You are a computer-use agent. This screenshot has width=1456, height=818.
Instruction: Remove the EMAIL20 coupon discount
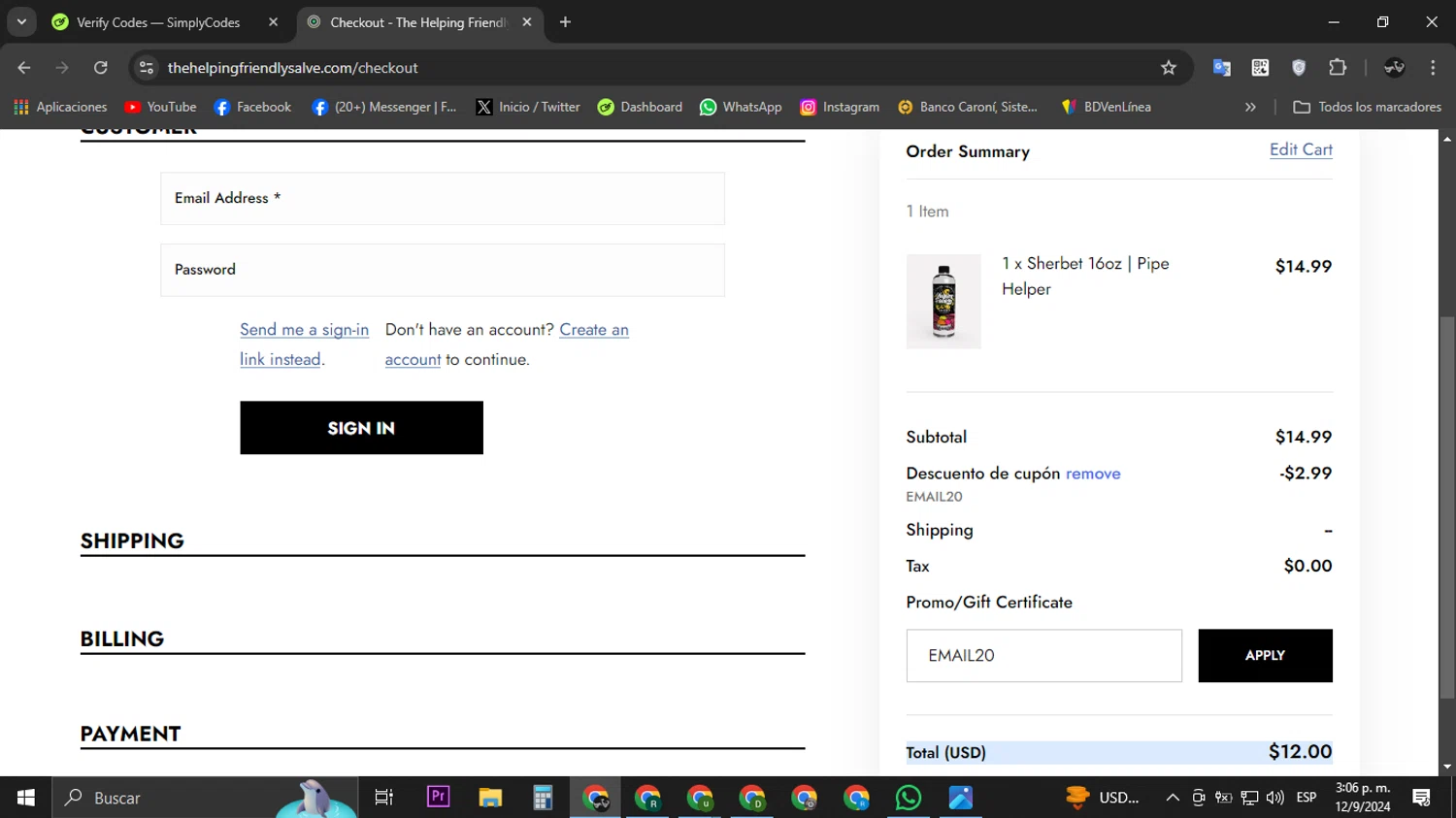pyautogui.click(x=1093, y=474)
